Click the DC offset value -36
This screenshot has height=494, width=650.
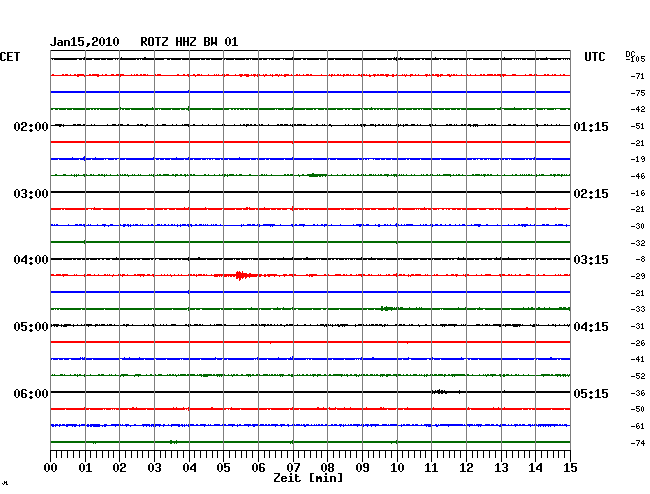[638, 393]
